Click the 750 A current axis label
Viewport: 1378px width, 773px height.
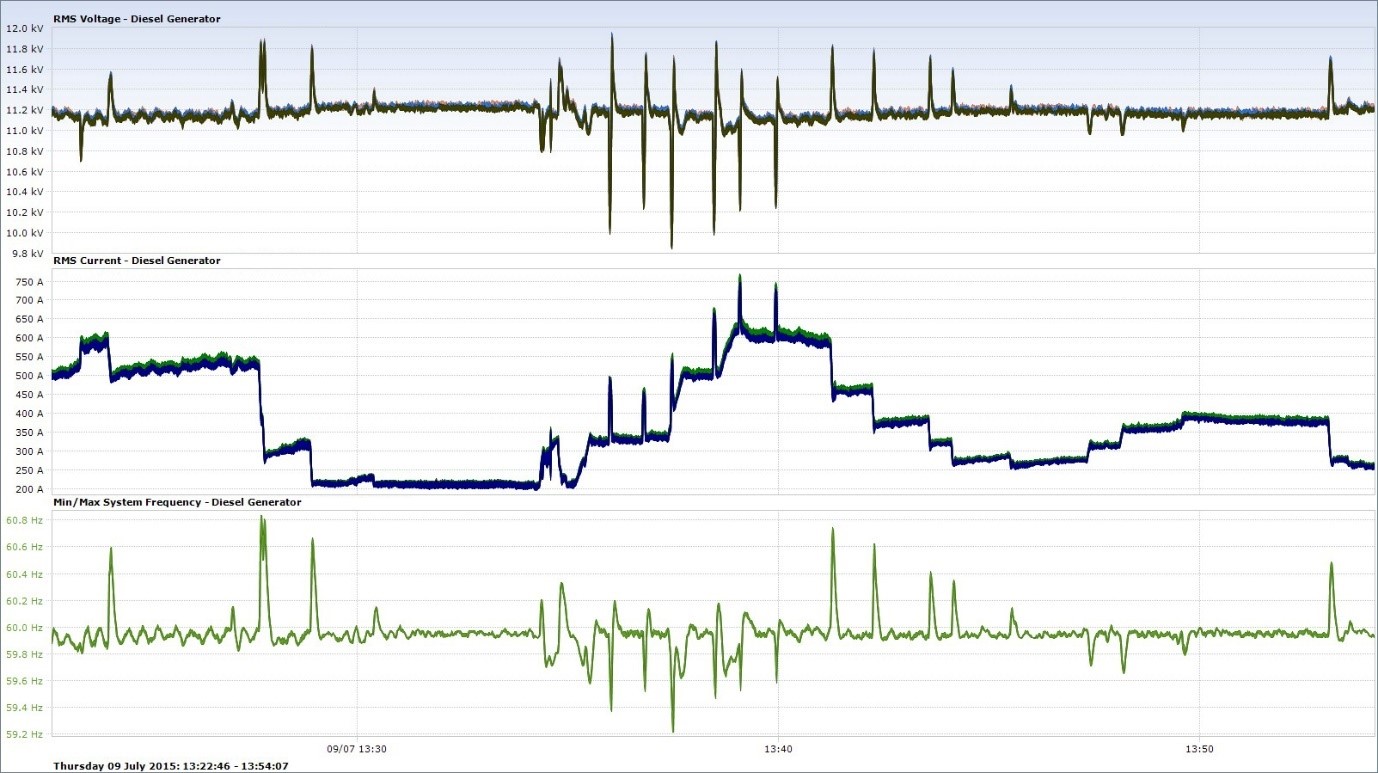[x=29, y=282]
